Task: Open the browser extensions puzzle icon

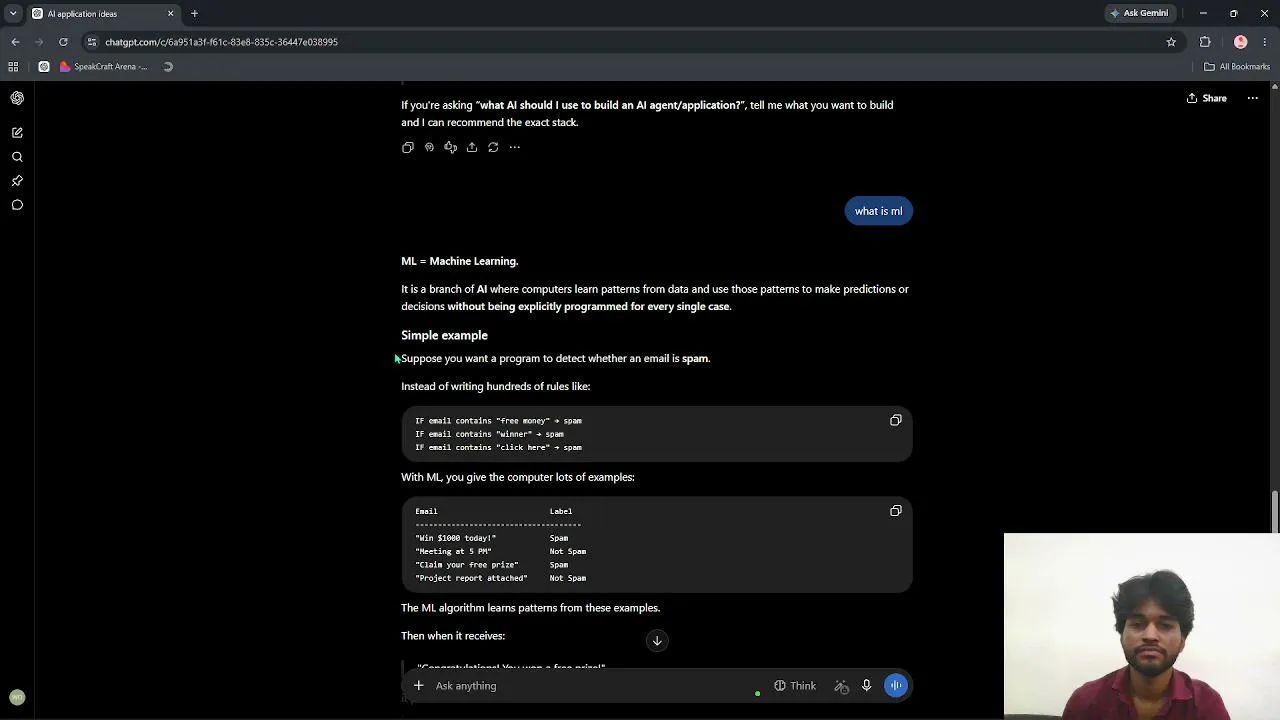Action: point(1205,42)
